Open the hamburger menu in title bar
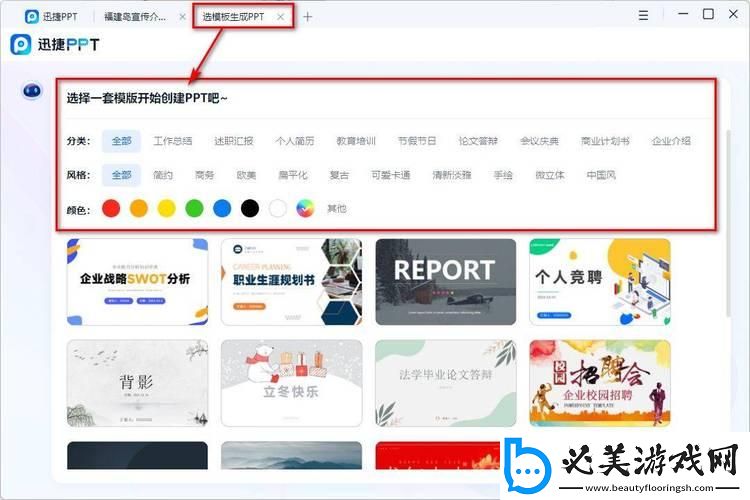 click(643, 15)
